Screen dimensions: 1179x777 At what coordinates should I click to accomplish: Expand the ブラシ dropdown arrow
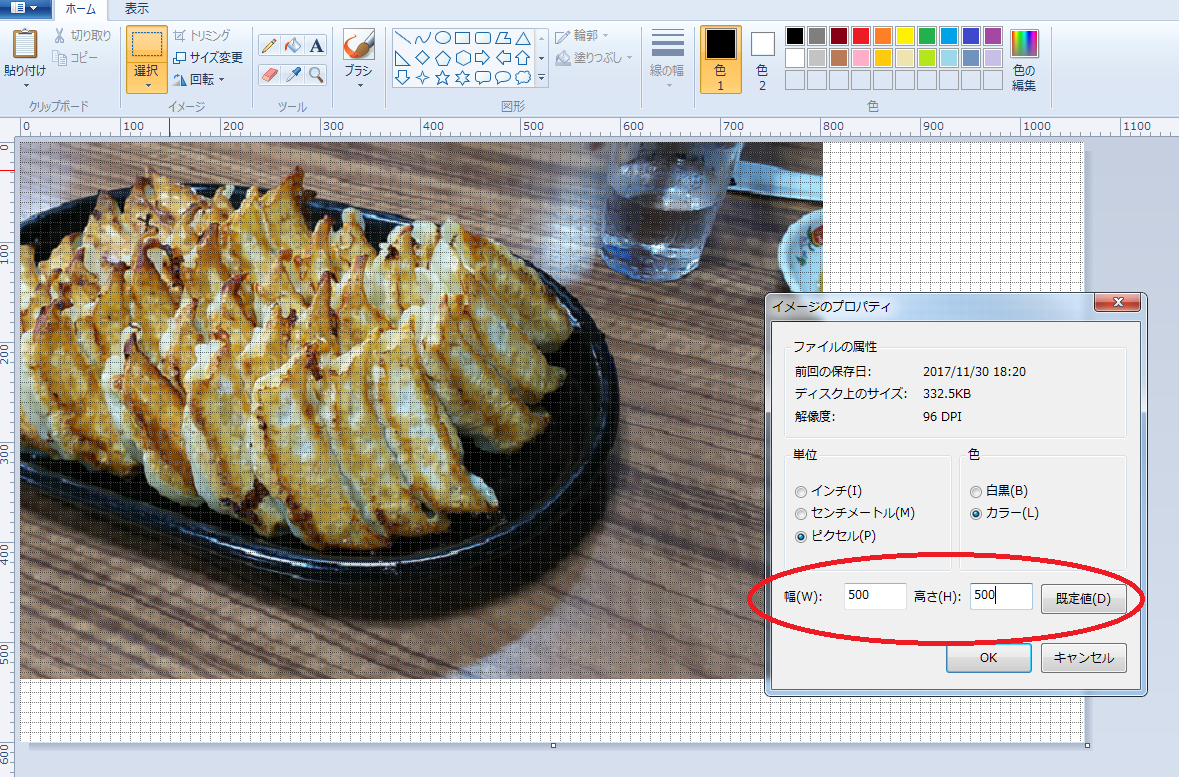(359, 85)
